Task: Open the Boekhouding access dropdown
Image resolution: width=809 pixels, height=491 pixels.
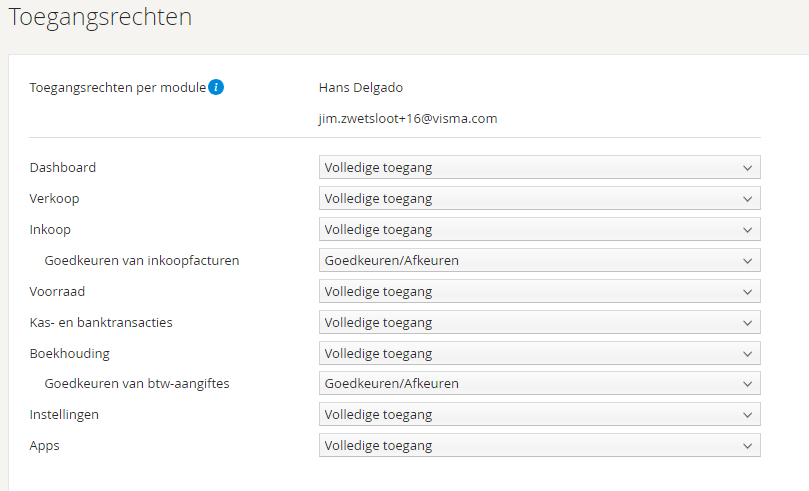Action: (x=539, y=354)
